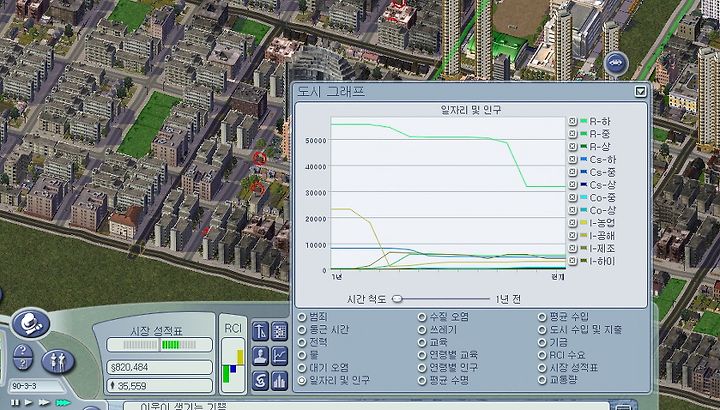
Task: Toggle the Co-상 graph line checkbox
Action: (x=573, y=210)
